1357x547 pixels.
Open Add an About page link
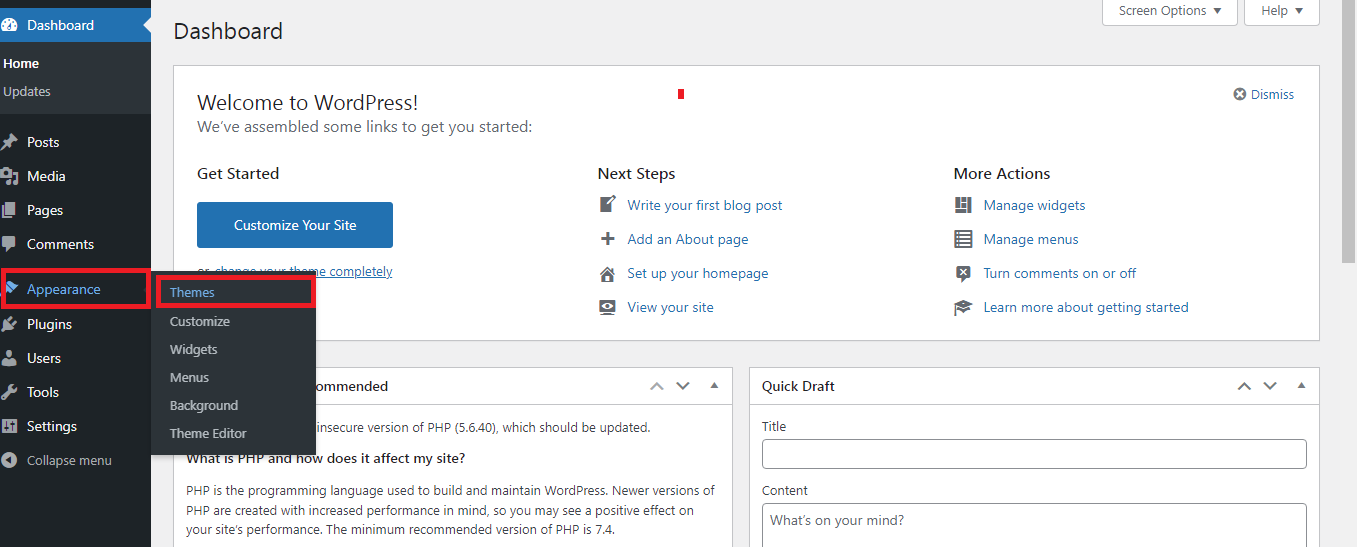688,239
